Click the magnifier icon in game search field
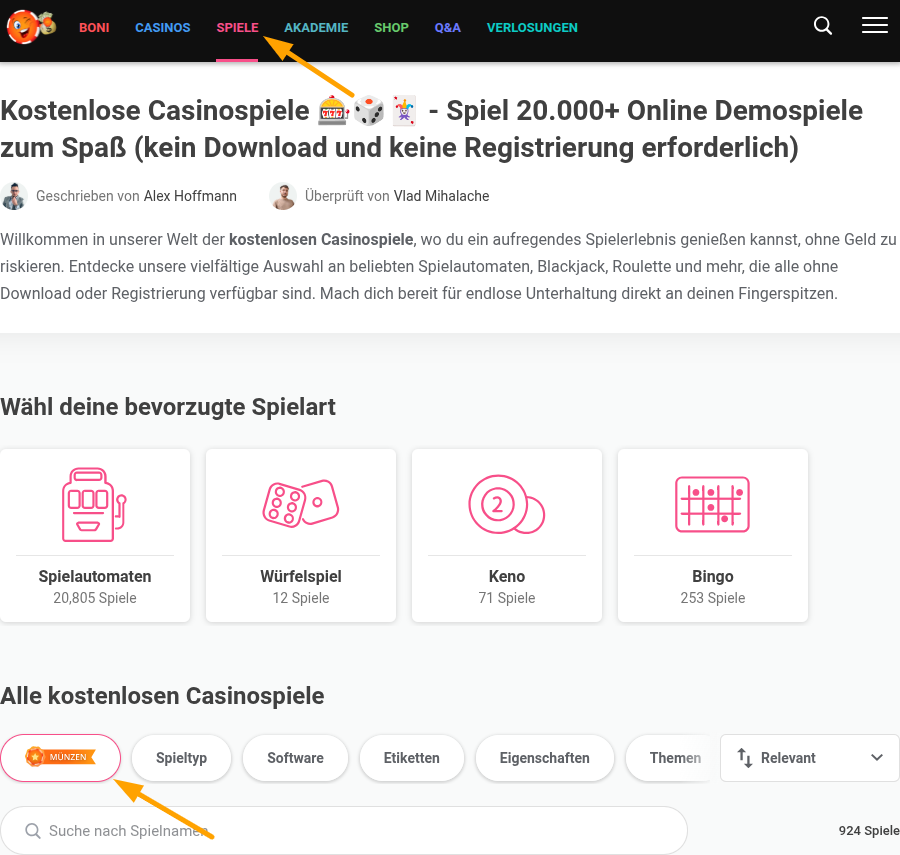This screenshot has height=855, width=900. coord(33,831)
